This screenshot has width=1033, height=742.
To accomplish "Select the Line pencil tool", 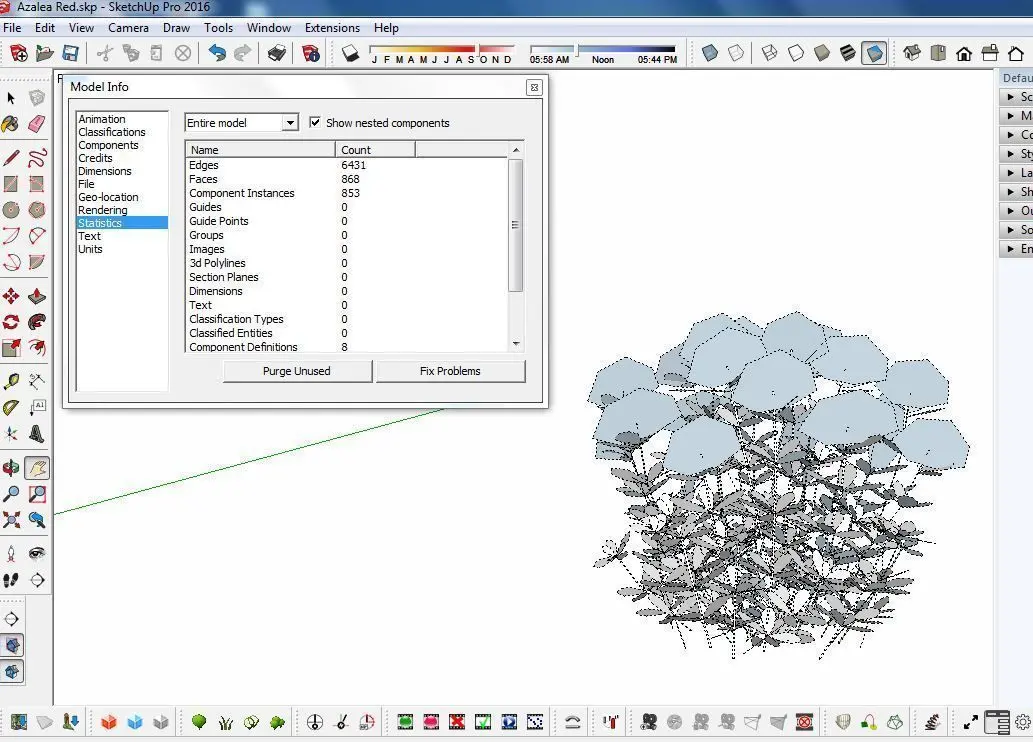I will click(11, 157).
